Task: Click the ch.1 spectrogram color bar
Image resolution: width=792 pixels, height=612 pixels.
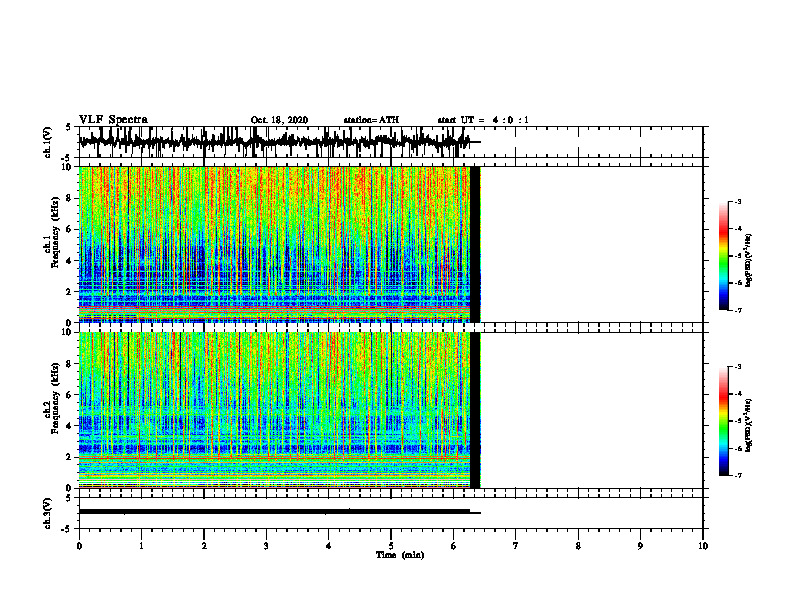Action: (x=723, y=256)
